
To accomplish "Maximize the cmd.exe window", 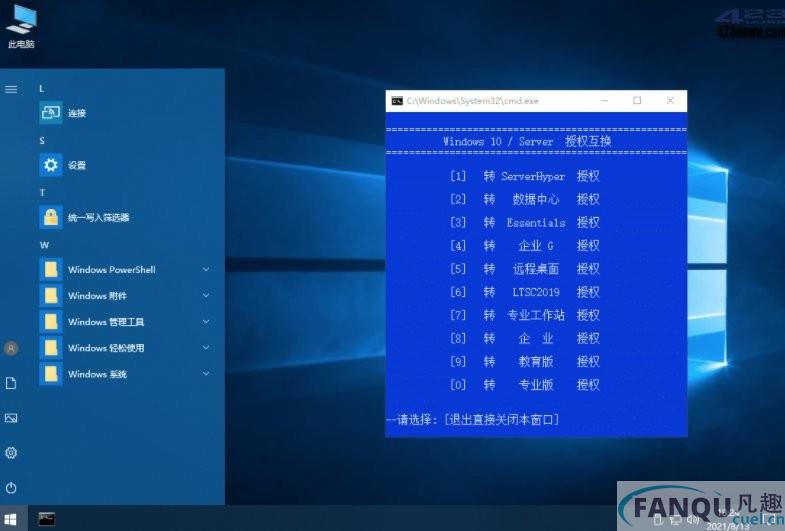I will 637,101.
